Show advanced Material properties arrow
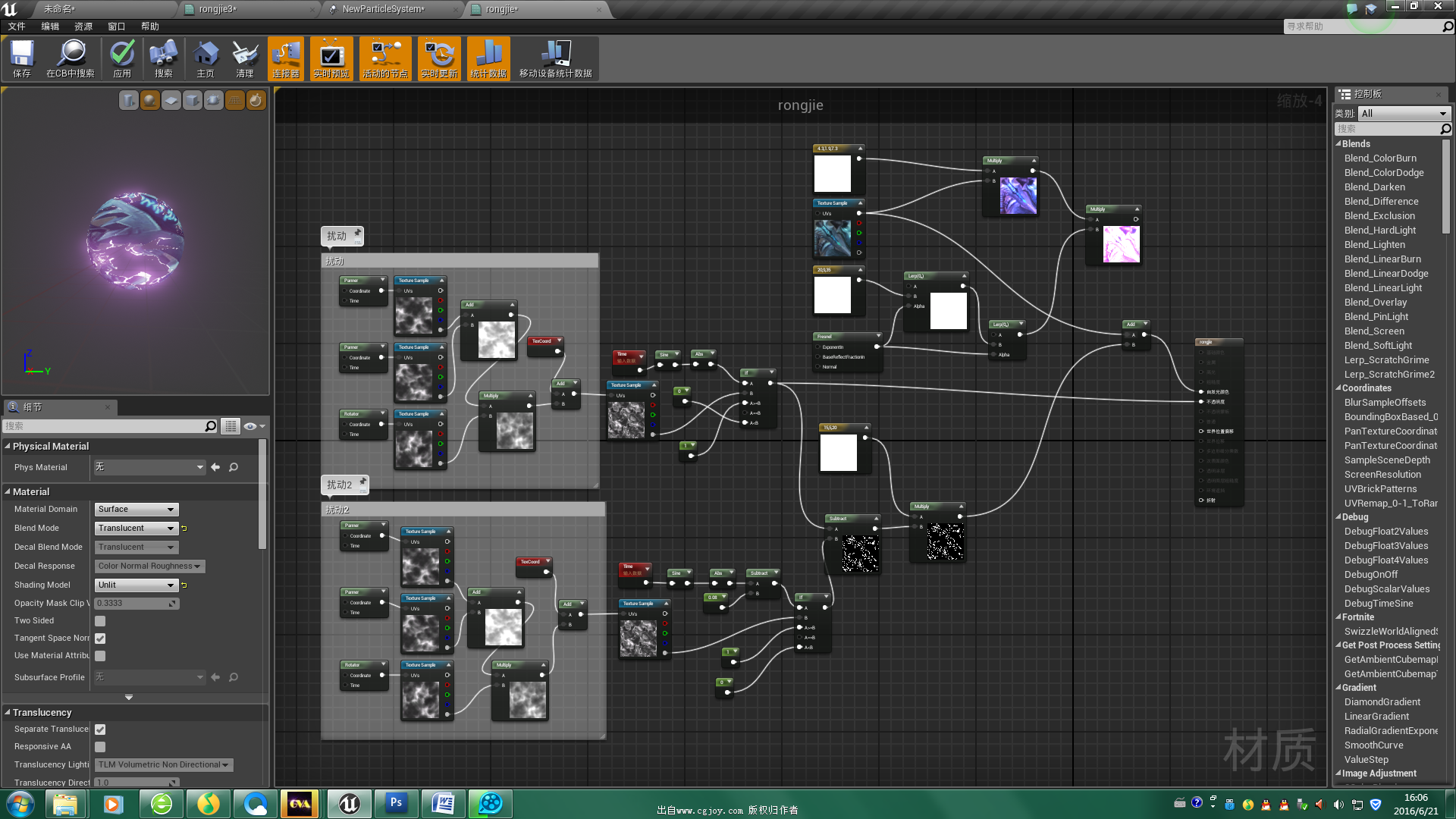Viewport: 1456px width, 819px height. point(129,697)
